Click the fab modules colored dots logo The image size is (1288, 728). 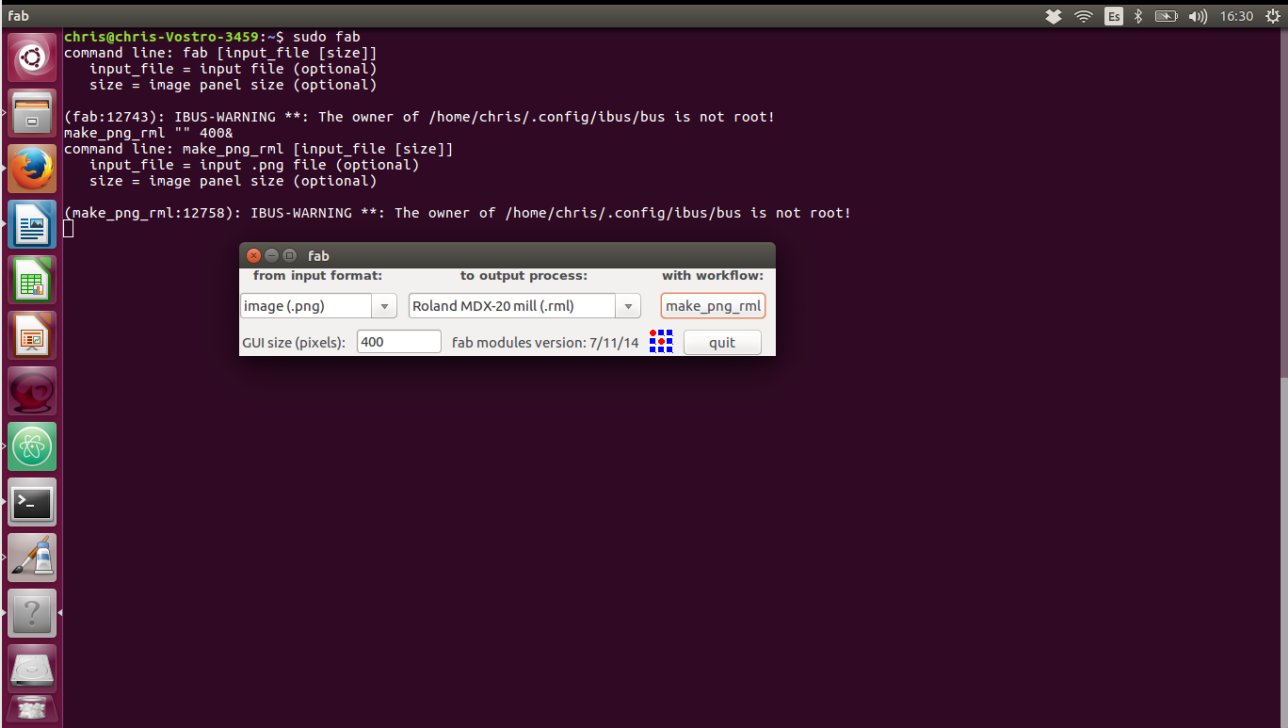click(x=661, y=342)
